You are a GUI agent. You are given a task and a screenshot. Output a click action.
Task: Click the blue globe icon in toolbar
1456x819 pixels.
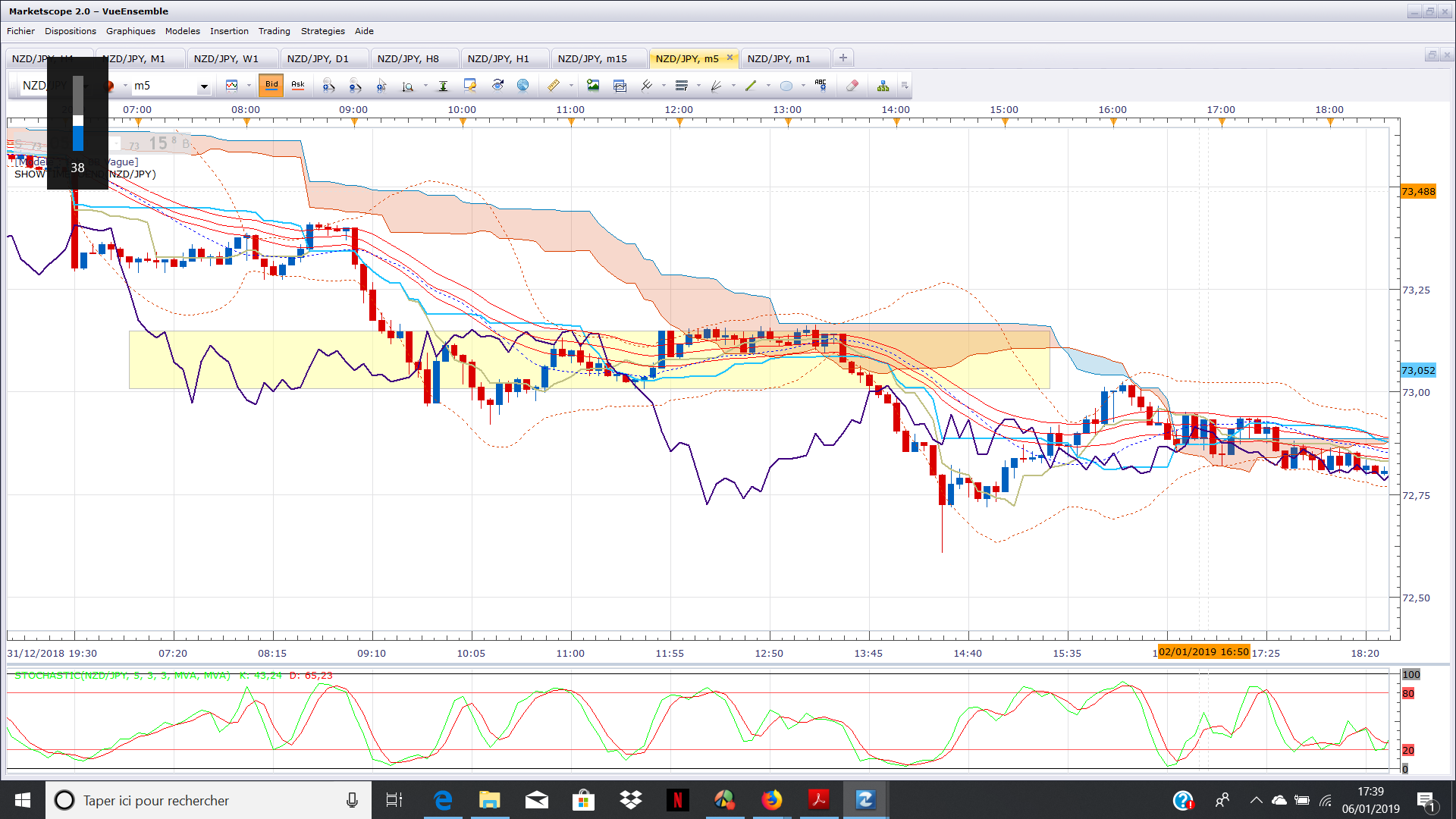pos(523,86)
